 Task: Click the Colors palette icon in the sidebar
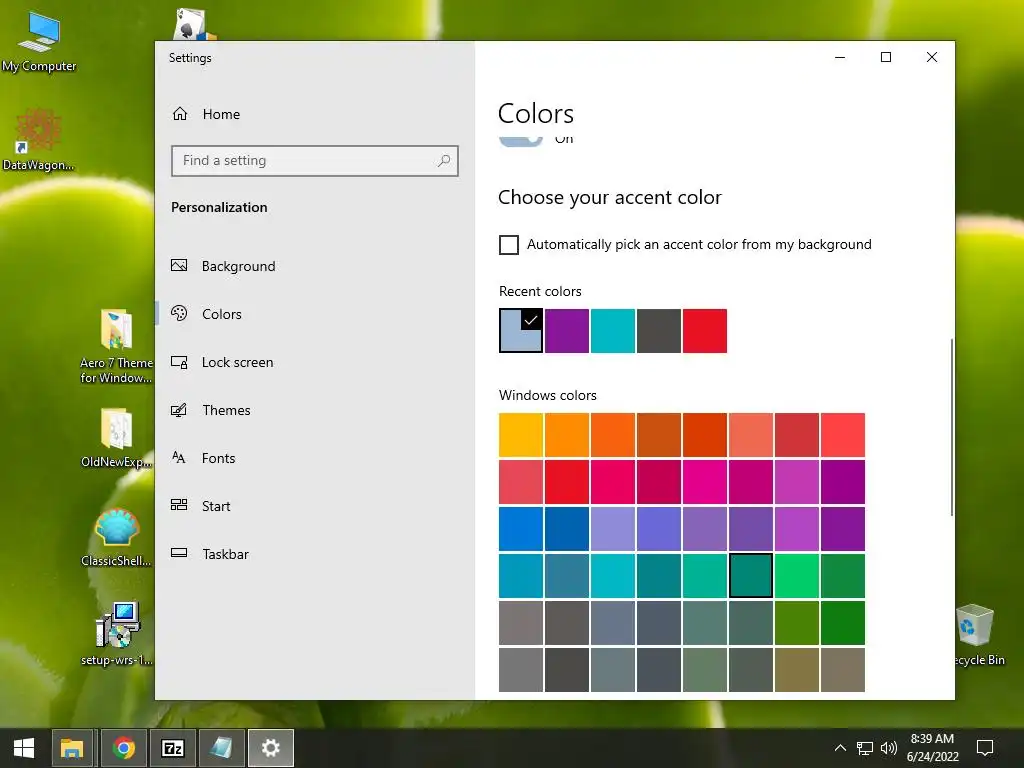(x=179, y=313)
